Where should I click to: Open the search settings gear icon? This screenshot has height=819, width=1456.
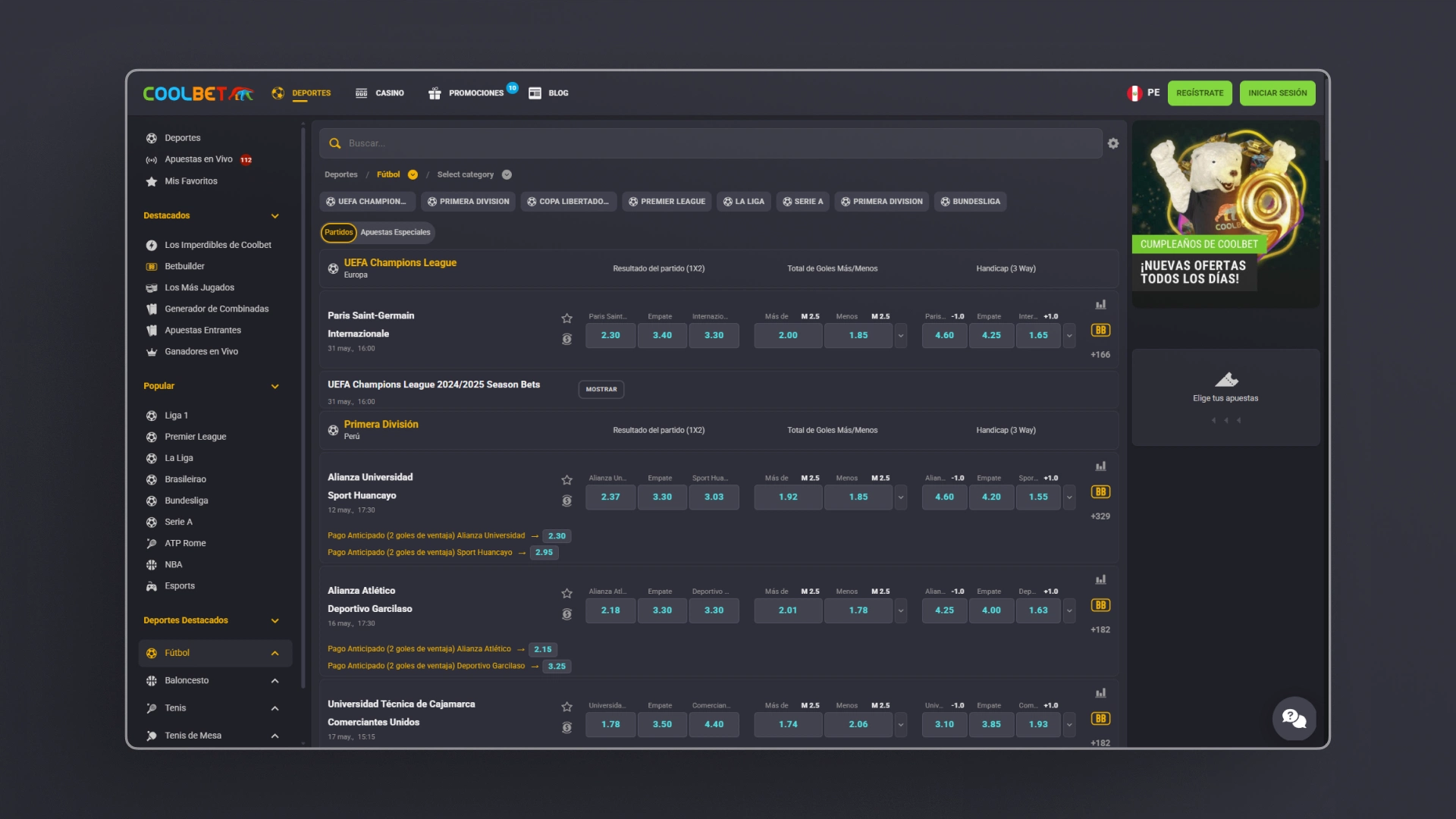pos(1113,143)
